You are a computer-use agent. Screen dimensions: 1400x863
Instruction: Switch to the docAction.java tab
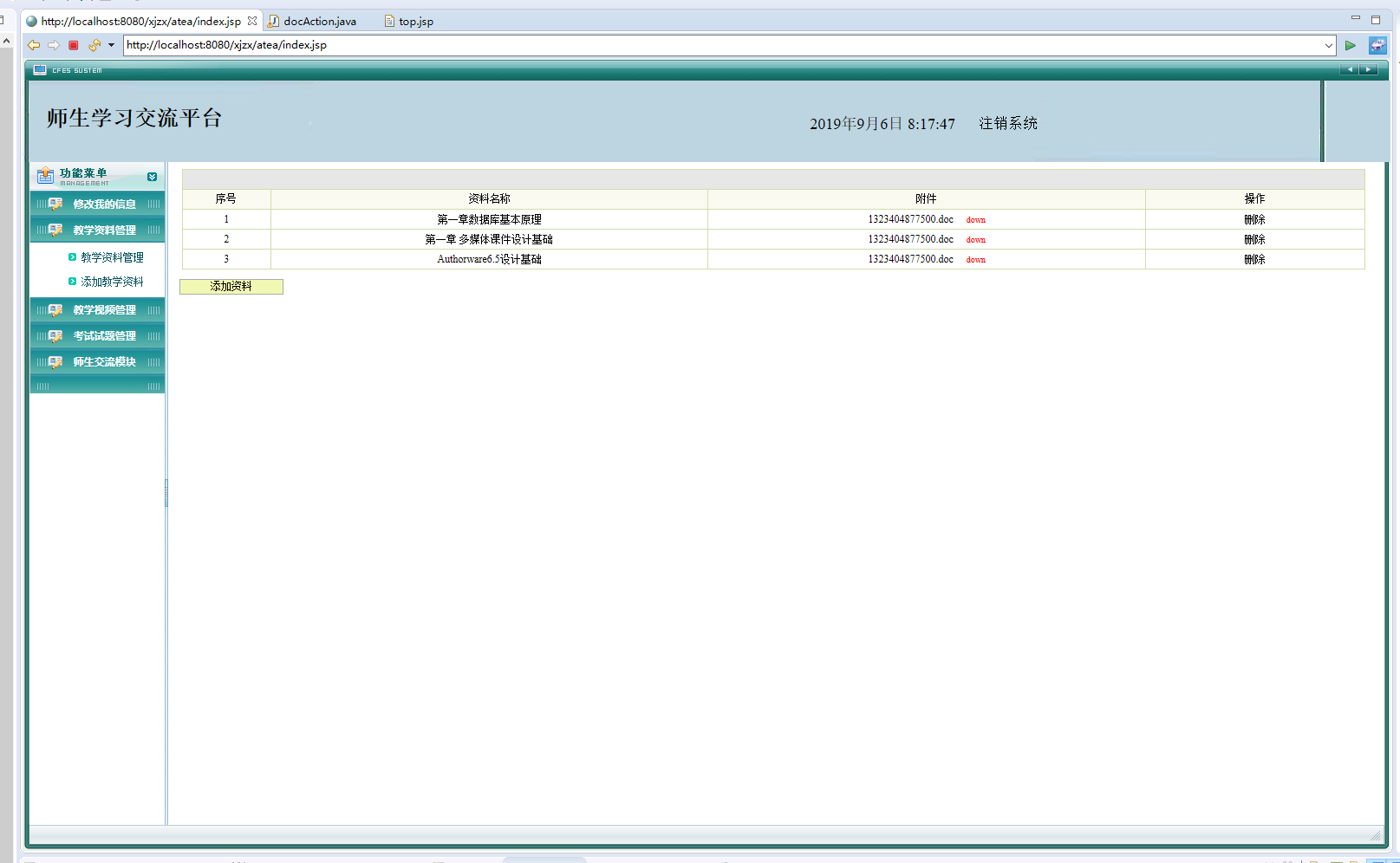tap(319, 21)
